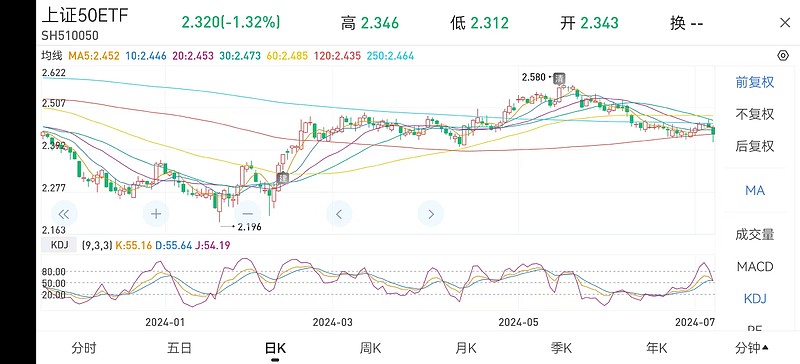Close the chart with the X icon

point(785,22)
